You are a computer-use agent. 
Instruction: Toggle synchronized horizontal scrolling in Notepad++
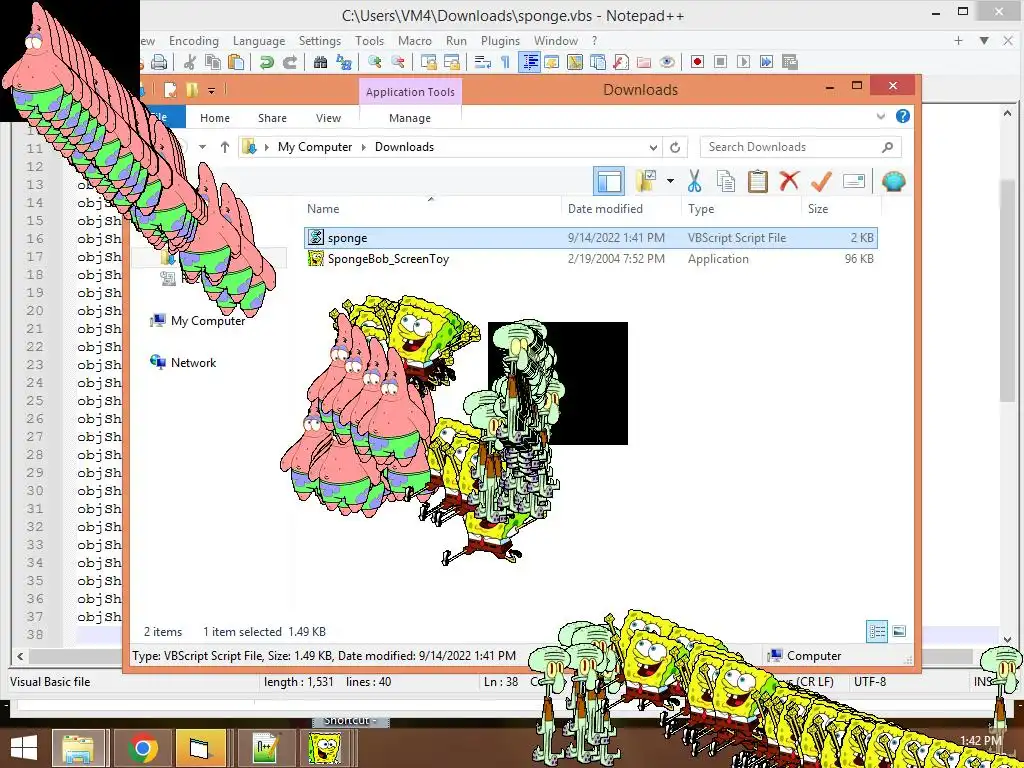pyautogui.click(x=452, y=62)
